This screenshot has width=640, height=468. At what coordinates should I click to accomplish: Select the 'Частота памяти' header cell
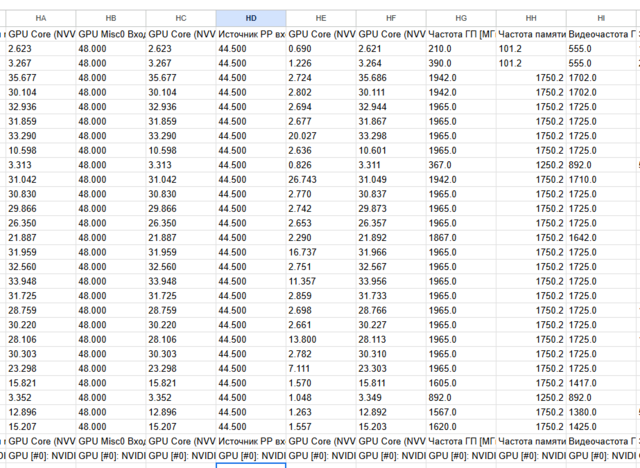[530, 33]
